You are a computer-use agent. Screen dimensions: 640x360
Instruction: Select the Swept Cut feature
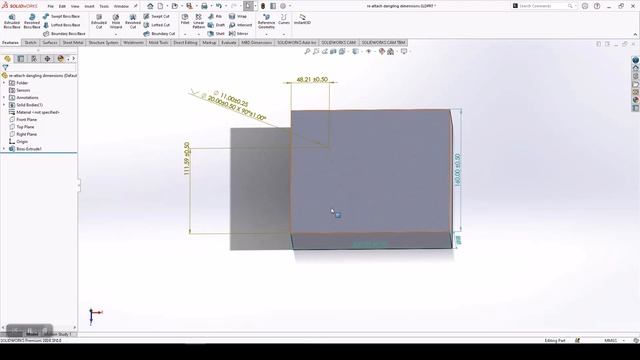click(156, 16)
